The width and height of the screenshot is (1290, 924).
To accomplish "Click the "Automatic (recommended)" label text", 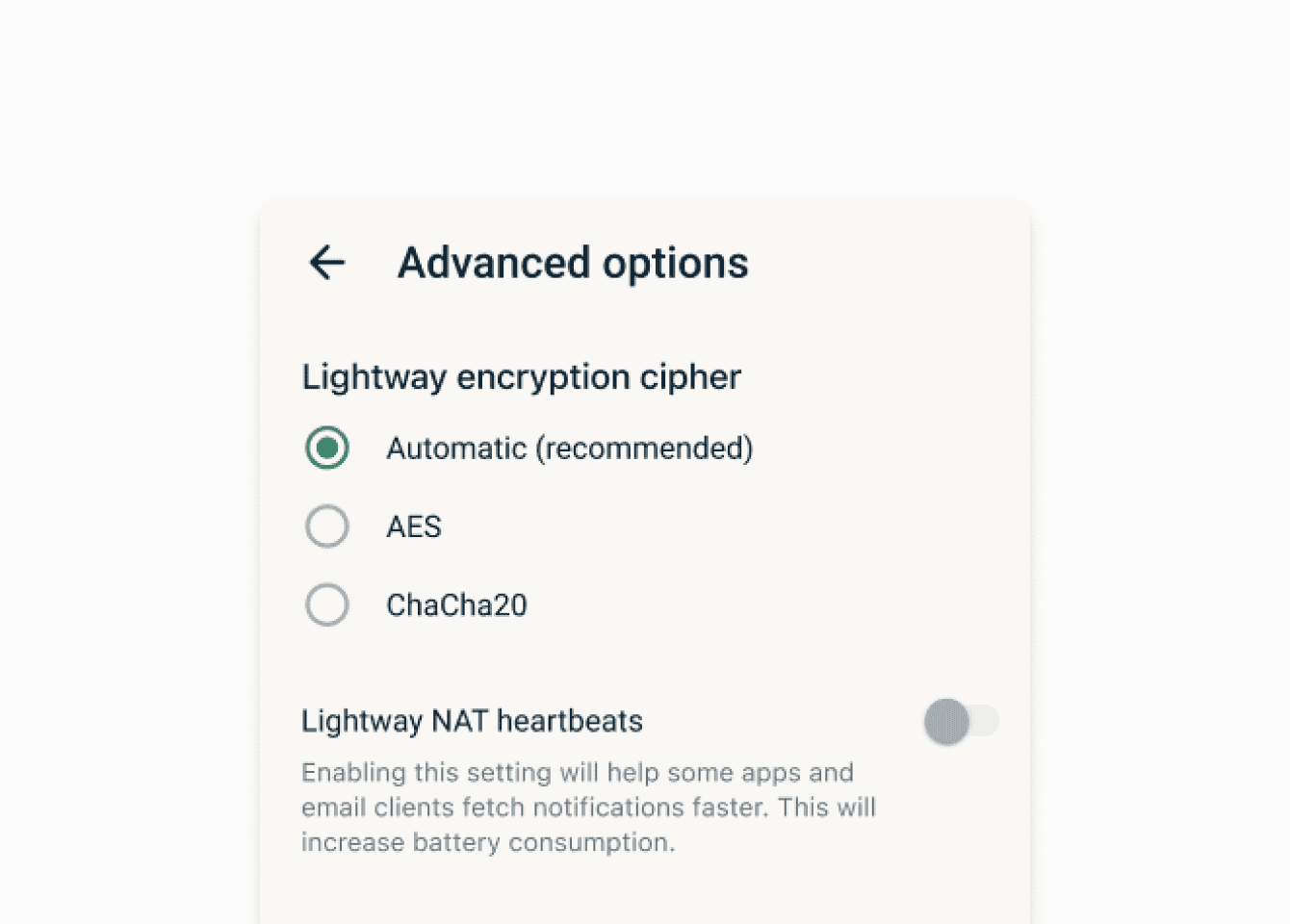I will click(x=569, y=449).
